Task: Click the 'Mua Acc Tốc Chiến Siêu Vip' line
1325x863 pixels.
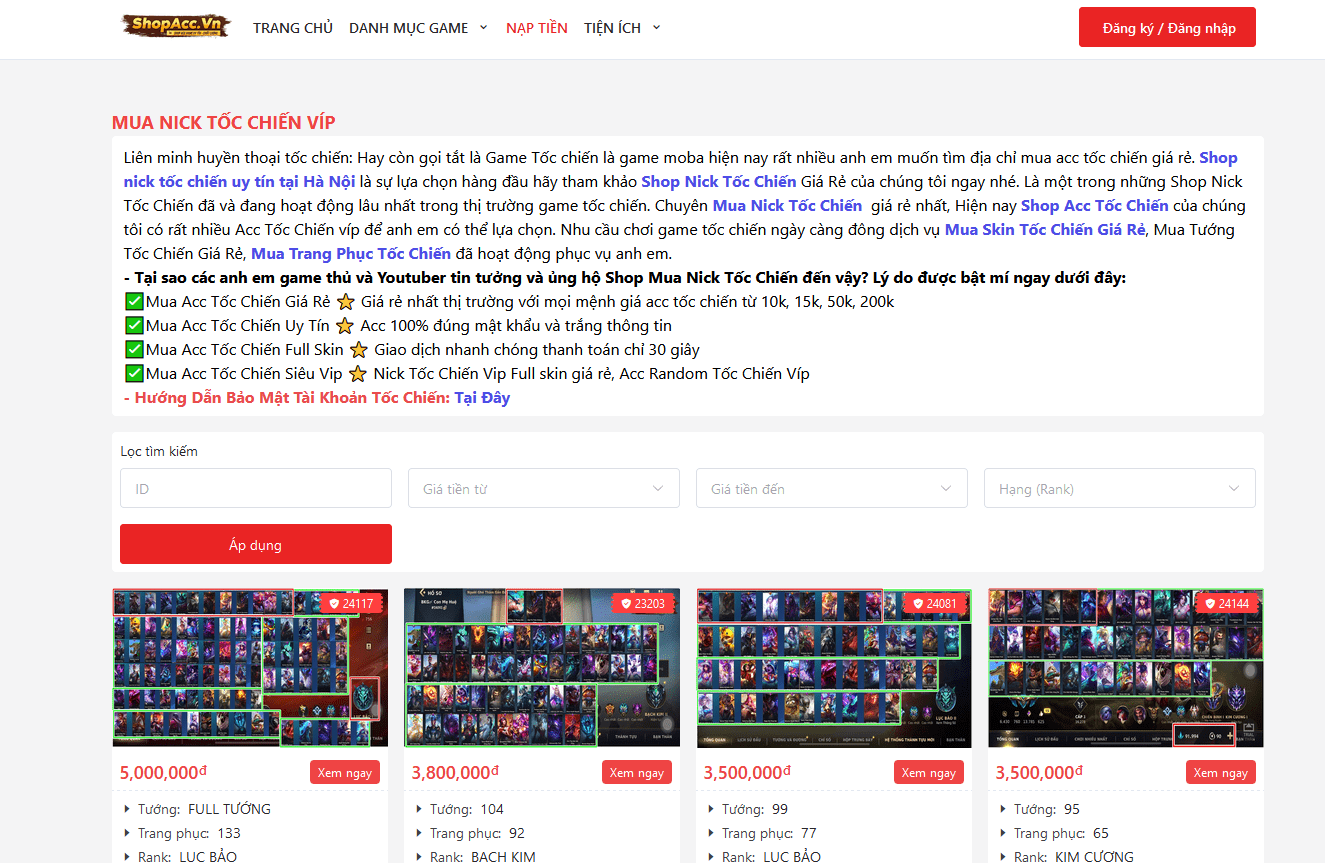Action: coord(467,374)
